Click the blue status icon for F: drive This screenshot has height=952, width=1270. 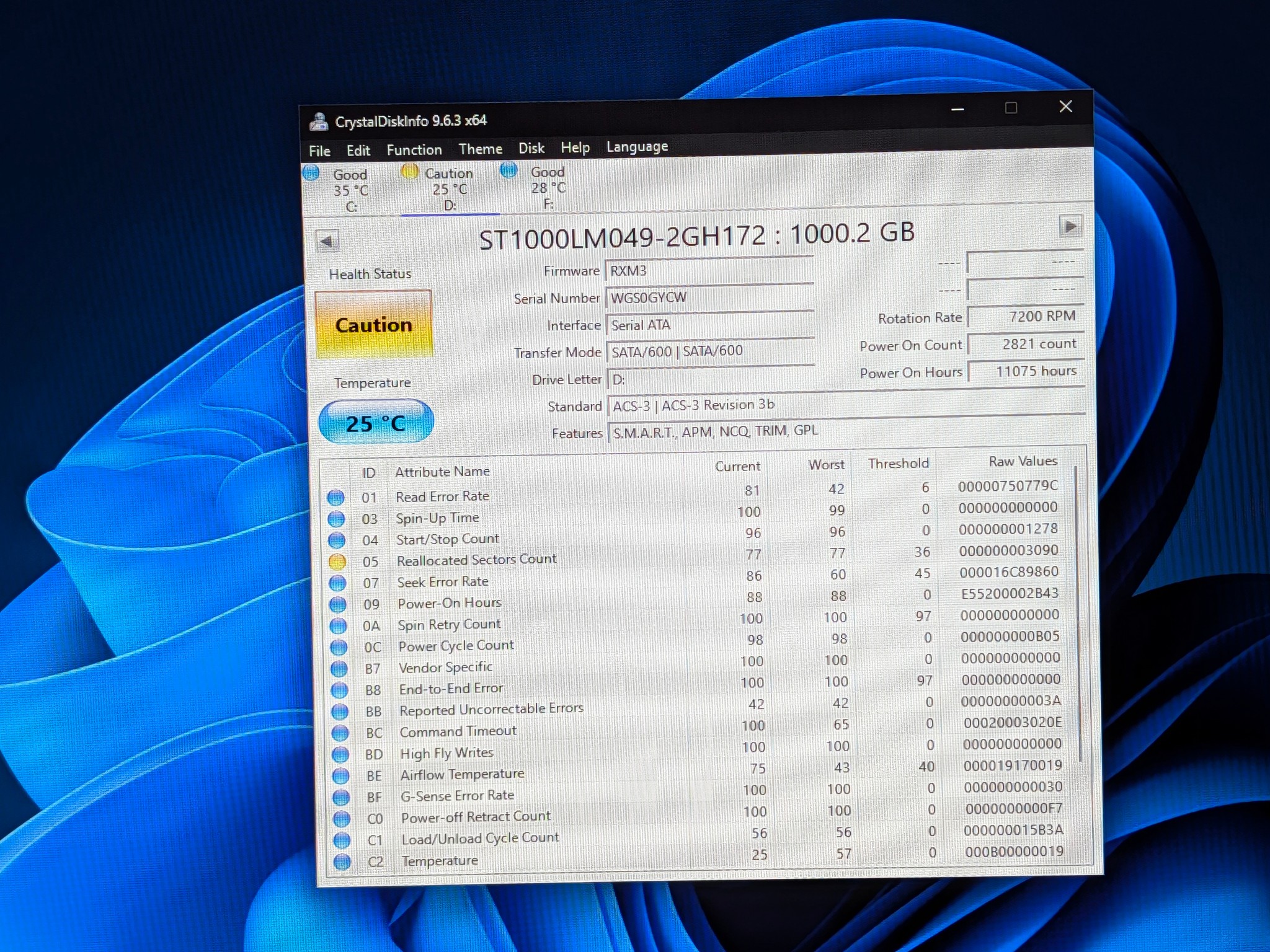[x=508, y=169]
